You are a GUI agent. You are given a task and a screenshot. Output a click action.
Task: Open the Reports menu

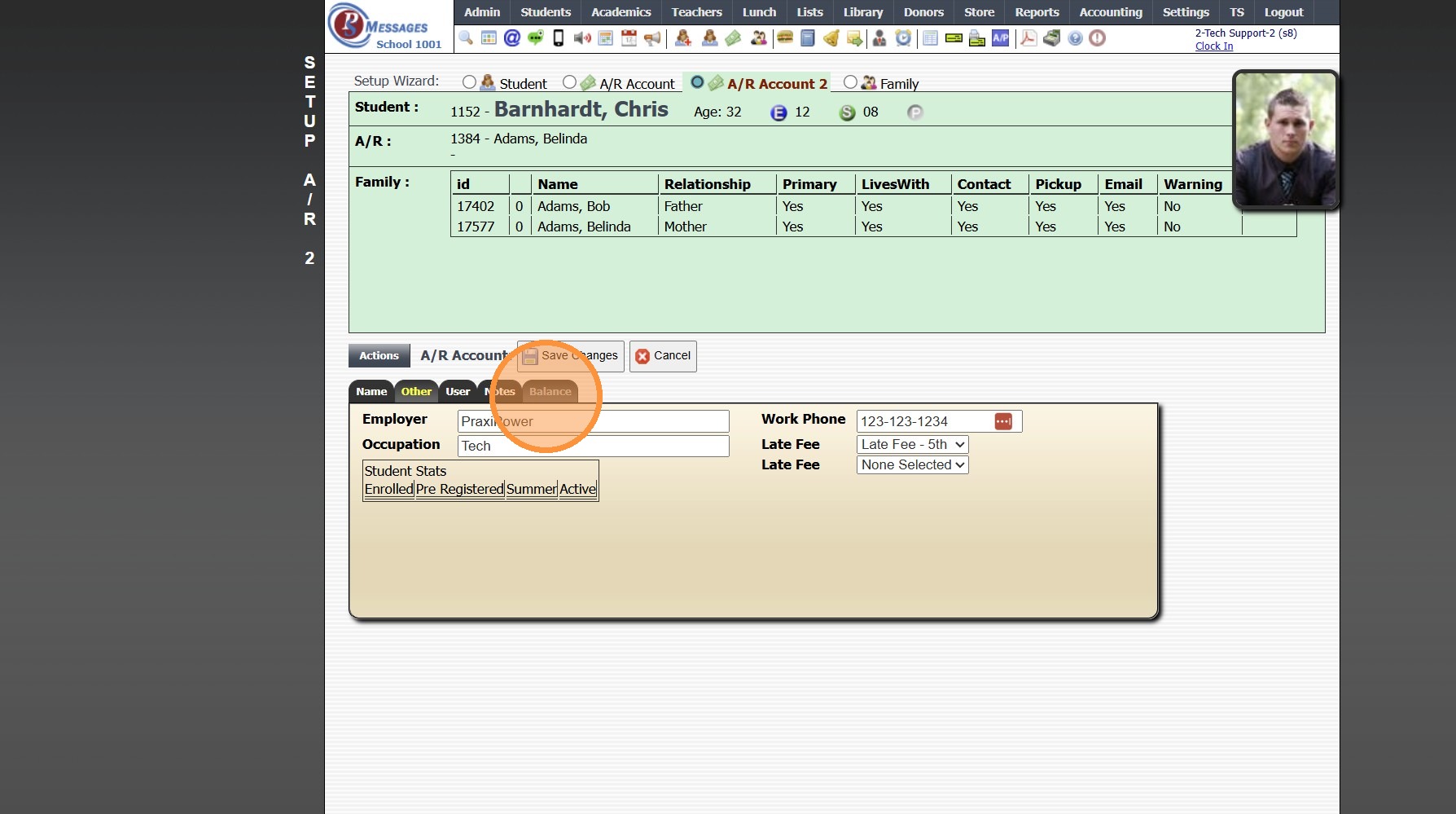[x=1037, y=12]
